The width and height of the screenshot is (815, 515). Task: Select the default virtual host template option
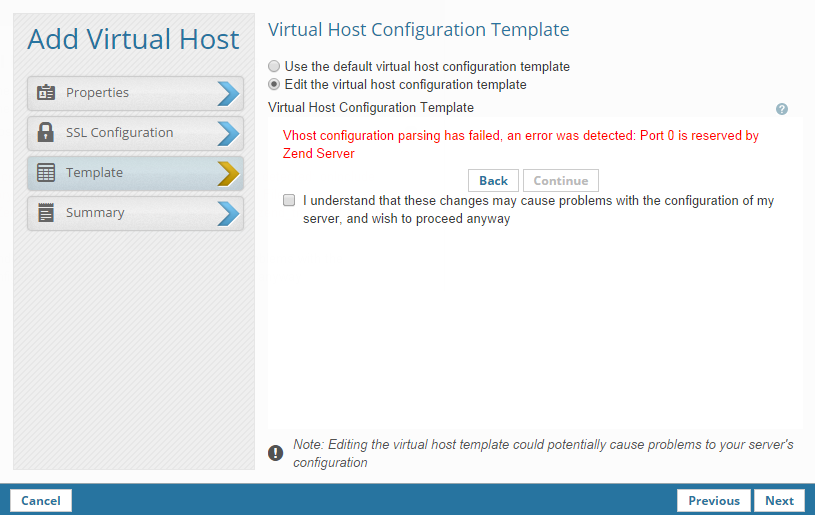coord(275,67)
